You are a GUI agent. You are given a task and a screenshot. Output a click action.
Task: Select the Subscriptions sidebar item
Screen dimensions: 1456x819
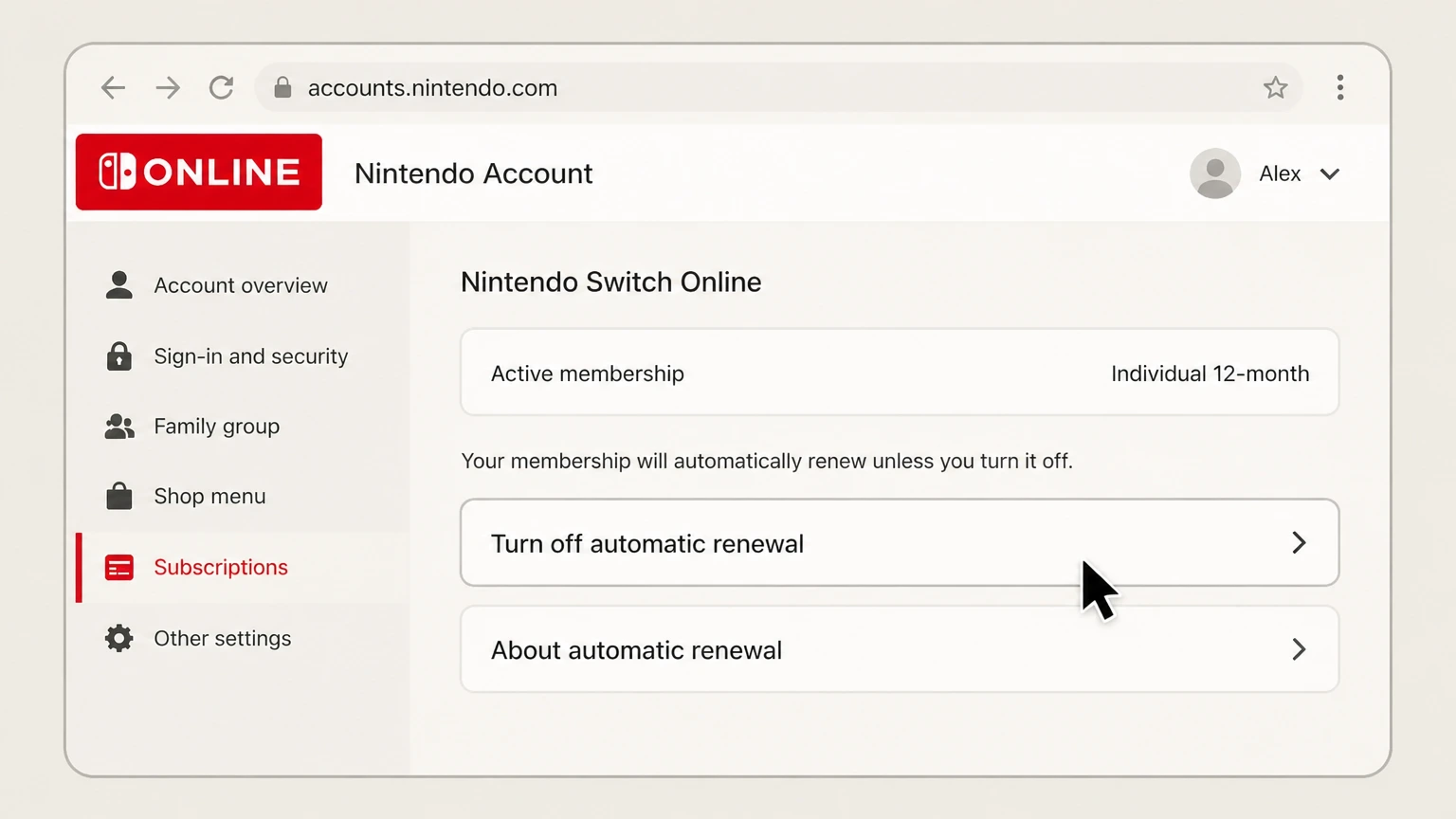pyautogui.click(x=243, y=567)
